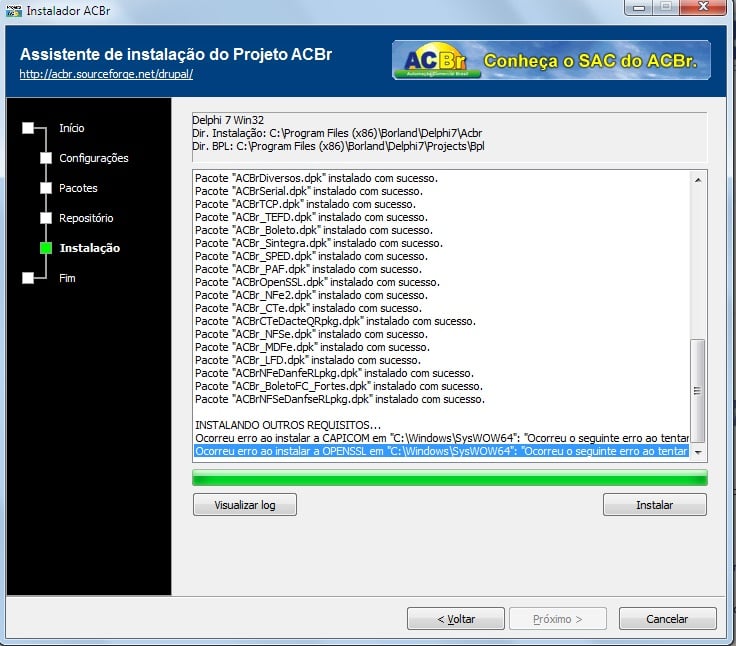Click the log list scroll down arrow
The width and height of the screenshot is (736, 646).
[x=698, y=452]
